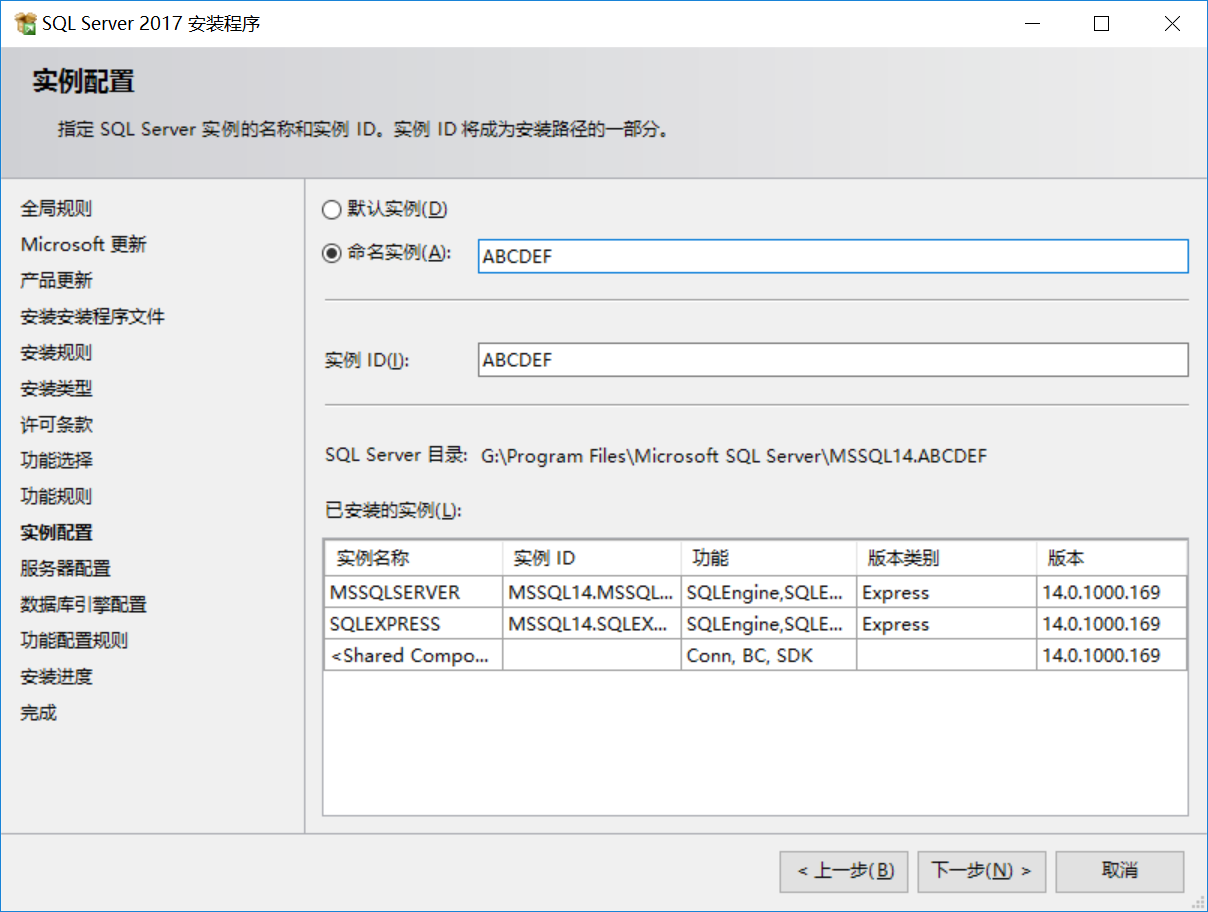Click Express edition cell in SQLEXPRESS row

coord(947,624)
